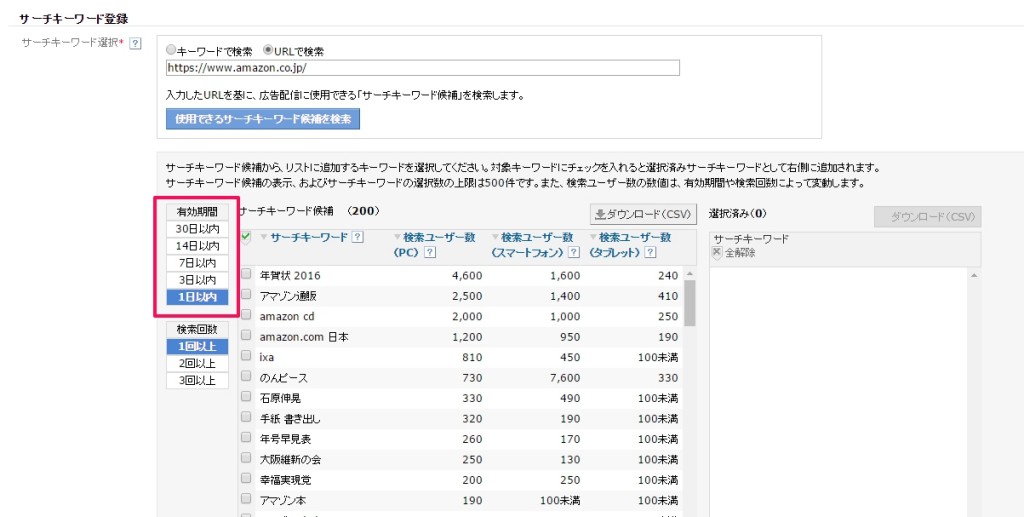Click 使用できるサーチキーワード候補を検索 button

pyautogui.click(x=263, y=119)
